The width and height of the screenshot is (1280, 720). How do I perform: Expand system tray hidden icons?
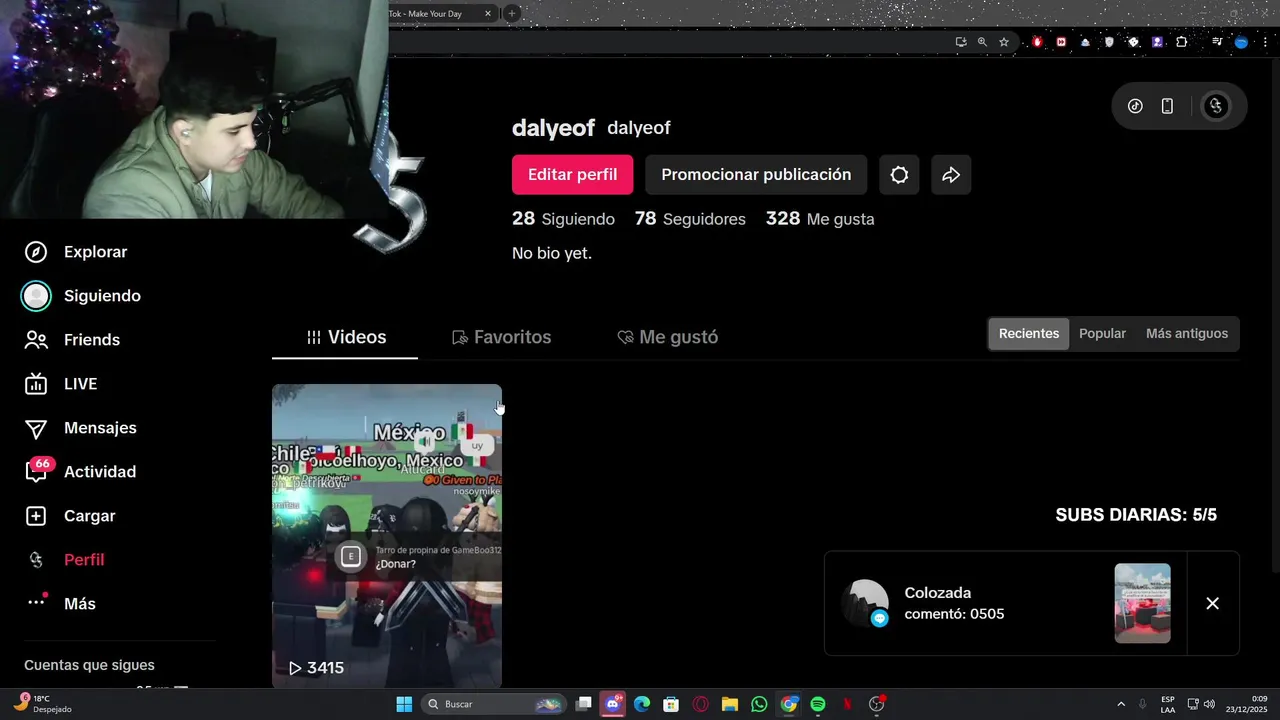[x=1120, y=704]
